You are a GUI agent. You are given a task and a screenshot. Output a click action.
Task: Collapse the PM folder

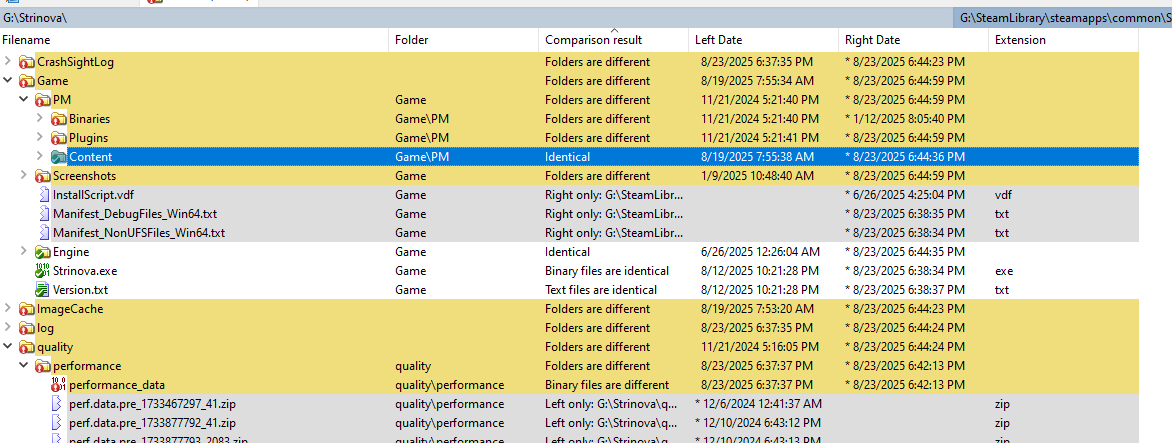(x=24, y=99)
